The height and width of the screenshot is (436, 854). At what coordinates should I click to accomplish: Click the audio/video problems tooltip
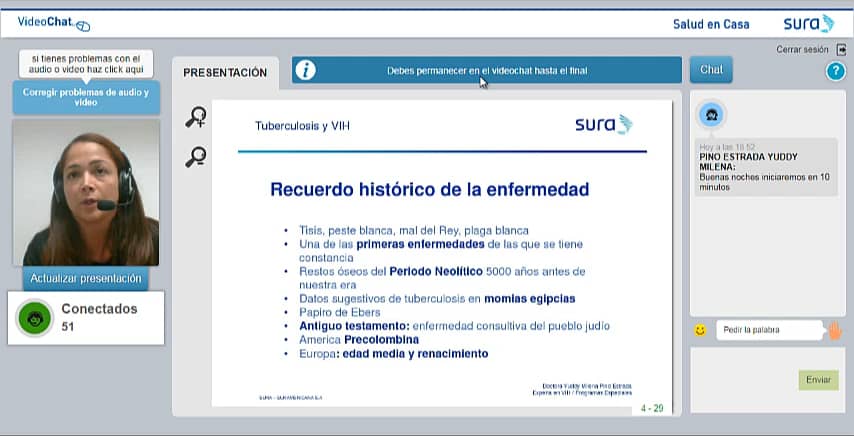click(x=86, y=64)
